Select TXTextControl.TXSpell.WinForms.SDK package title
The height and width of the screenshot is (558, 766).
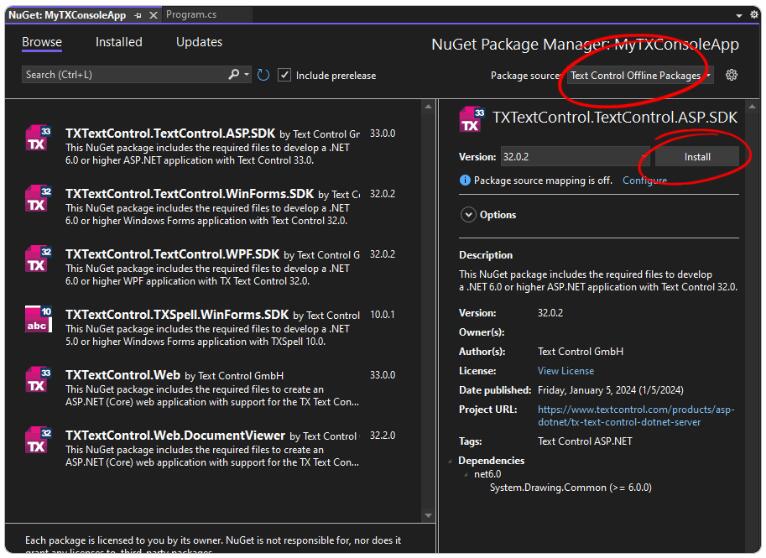click(177, 315)
